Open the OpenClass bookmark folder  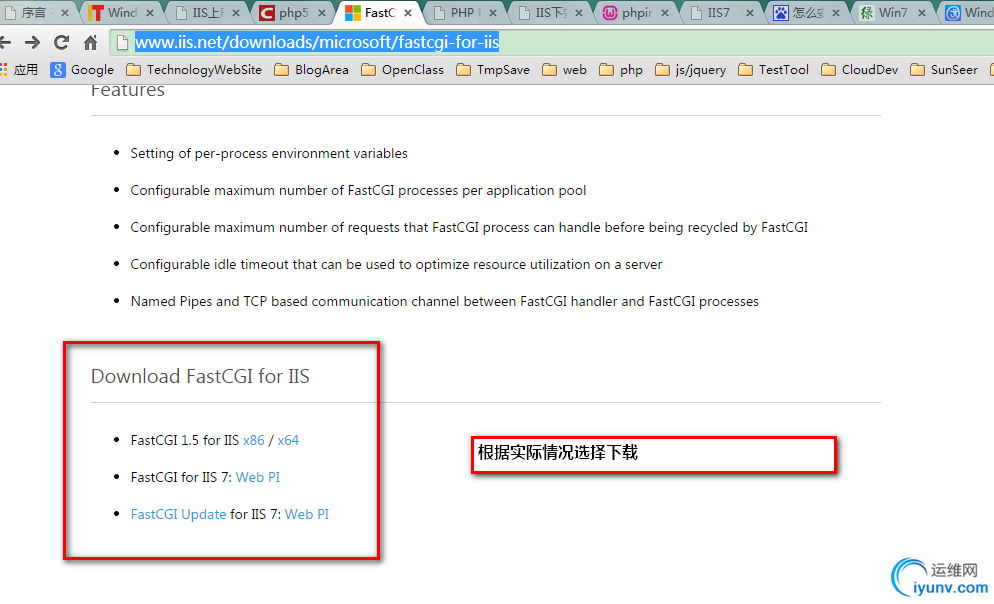[x=403, y=70]
